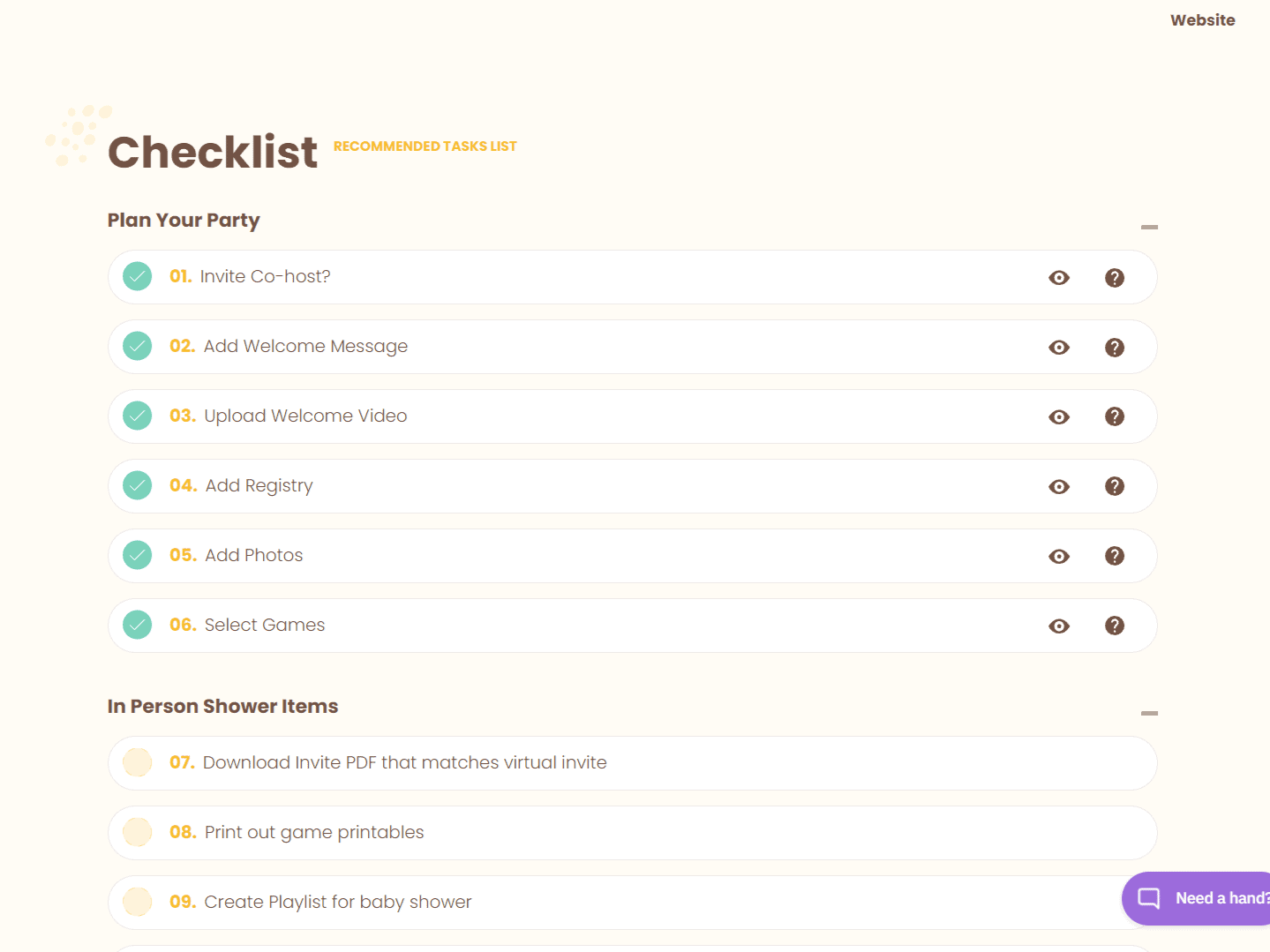Click the preview eye icon for Invite Co-host
This screenshot has width=1270, height=952.
(1059, 277)
